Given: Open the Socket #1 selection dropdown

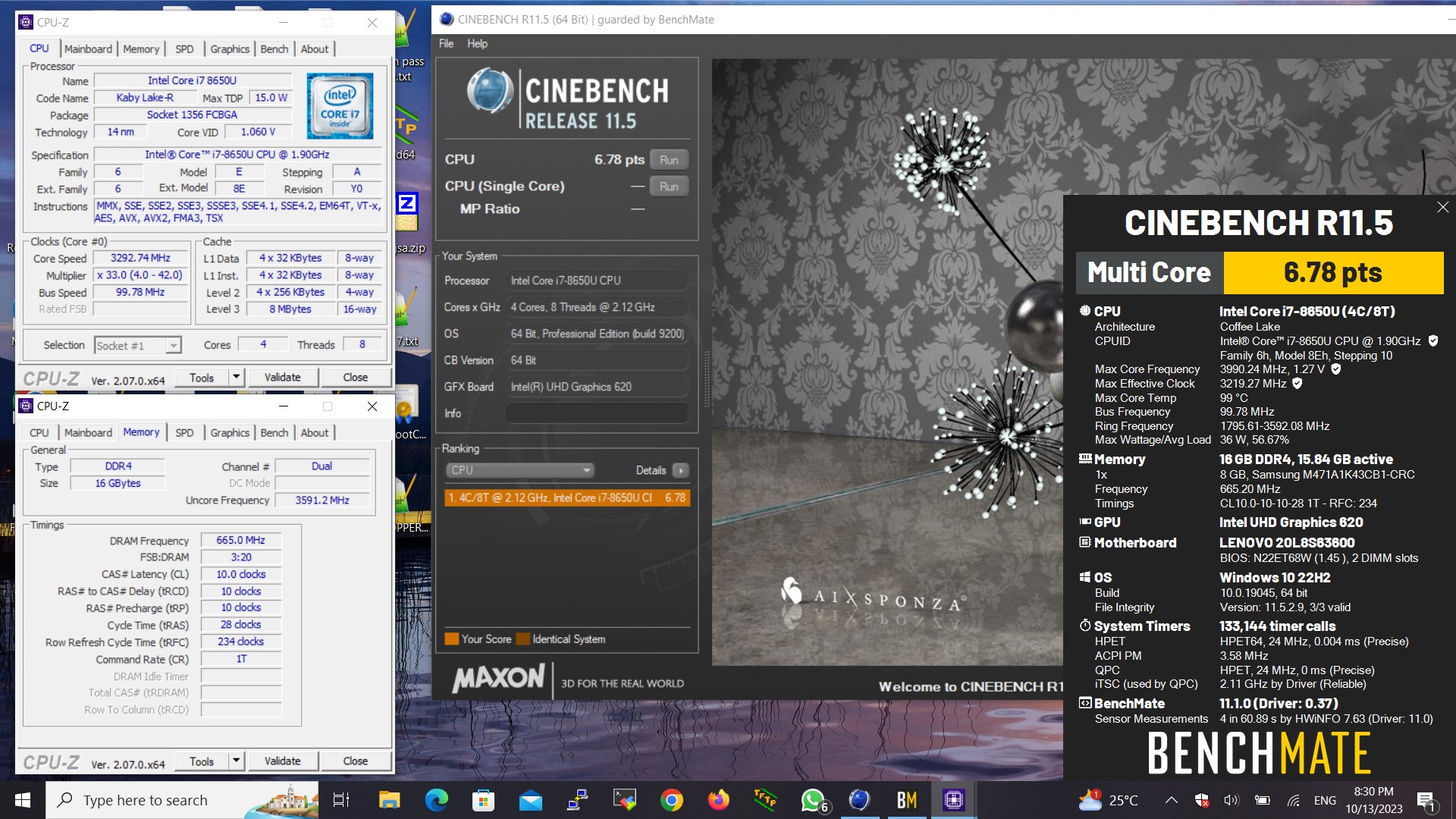Looking at the screenshot, I should [138, 346].
